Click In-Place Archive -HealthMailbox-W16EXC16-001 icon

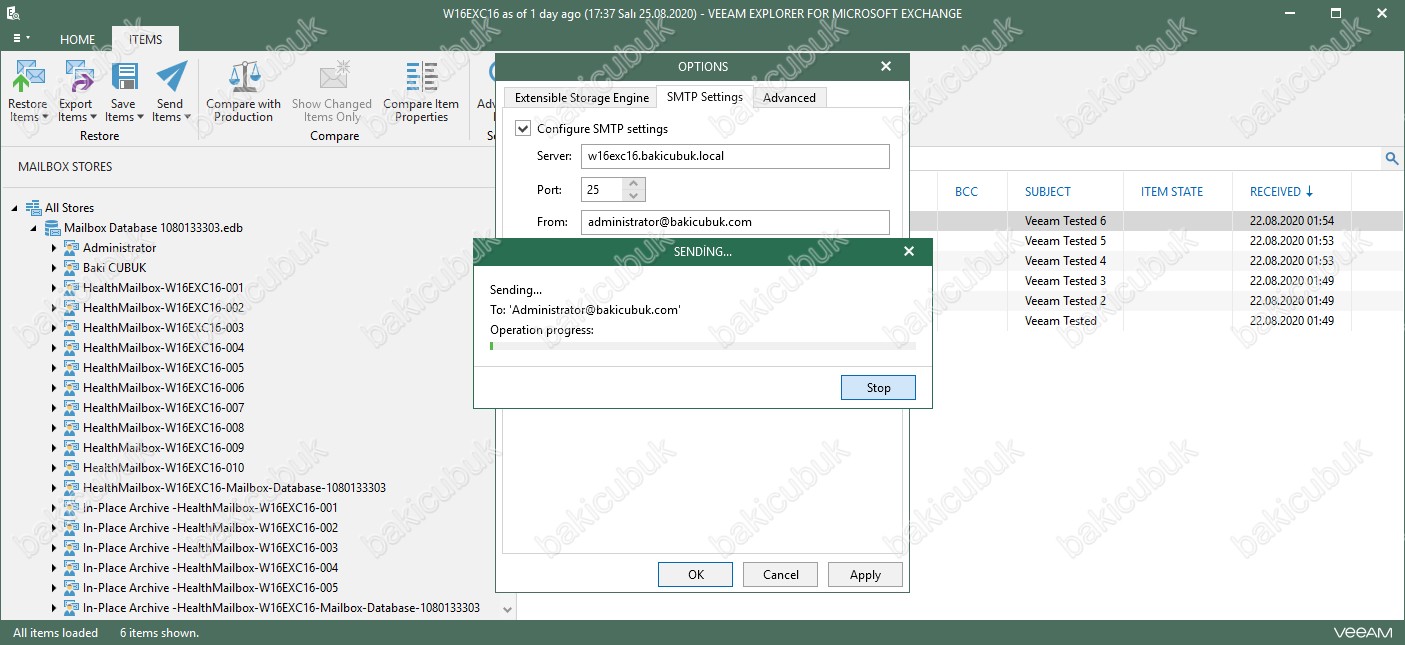pos(71,508)
